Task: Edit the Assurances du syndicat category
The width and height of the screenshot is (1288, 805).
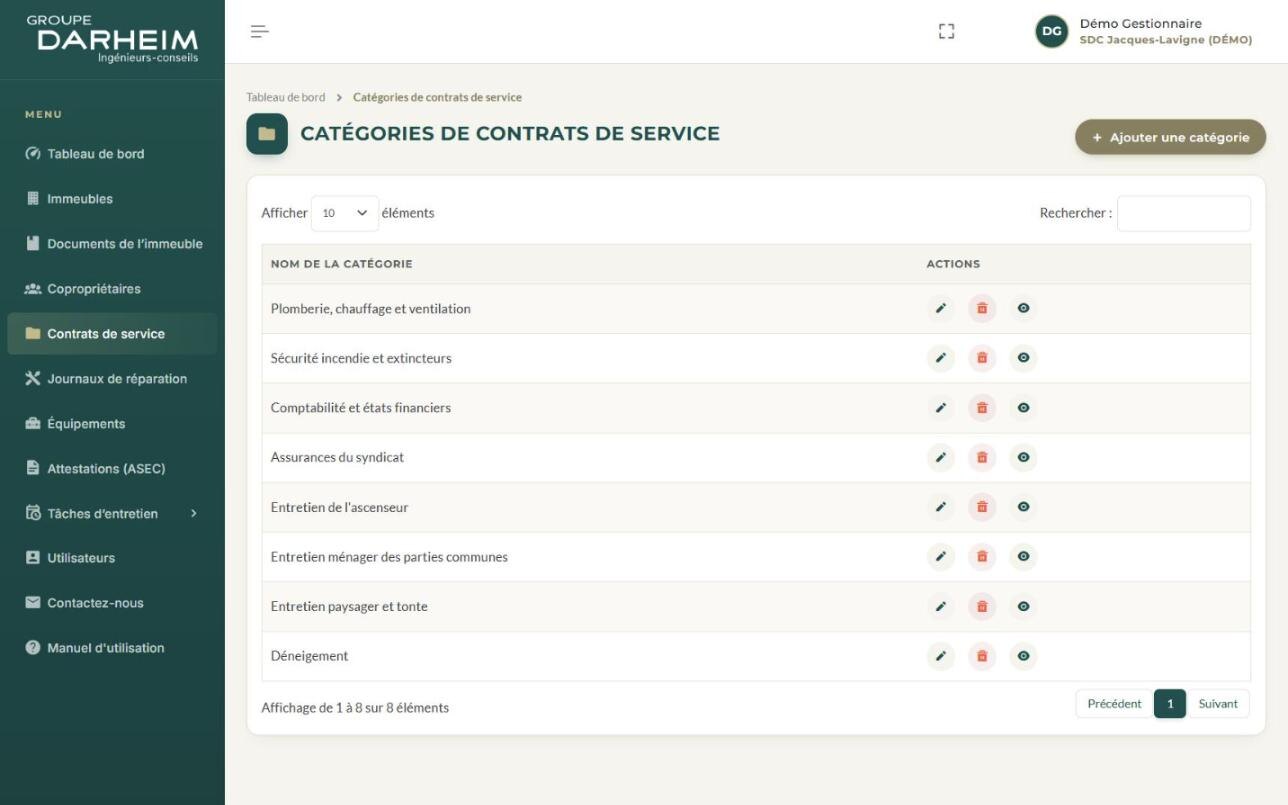Action: tap(941, 458)
